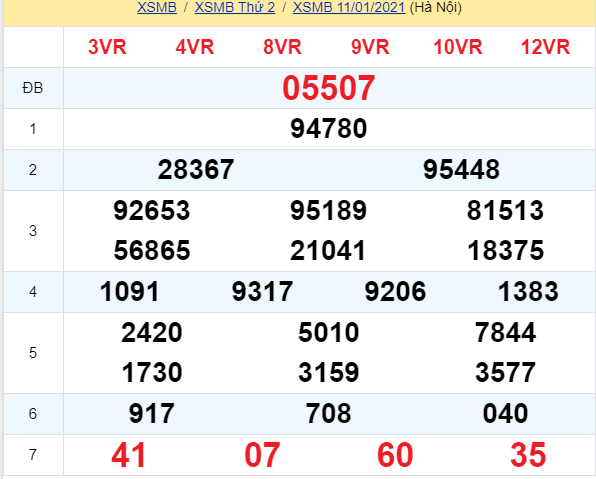Select seventh prize number 41
Viewport: 596px width, 479px height.
[x=129, y=455]
